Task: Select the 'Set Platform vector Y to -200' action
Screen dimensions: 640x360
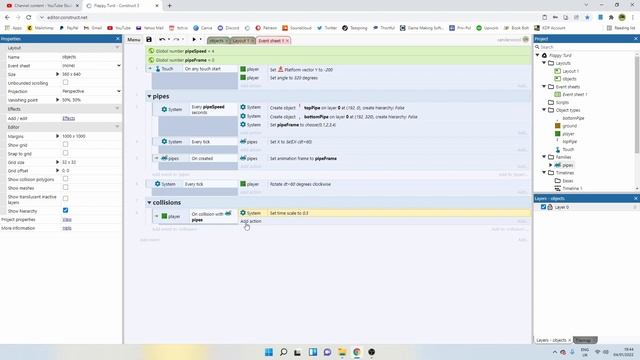Action: coord(301,69)
